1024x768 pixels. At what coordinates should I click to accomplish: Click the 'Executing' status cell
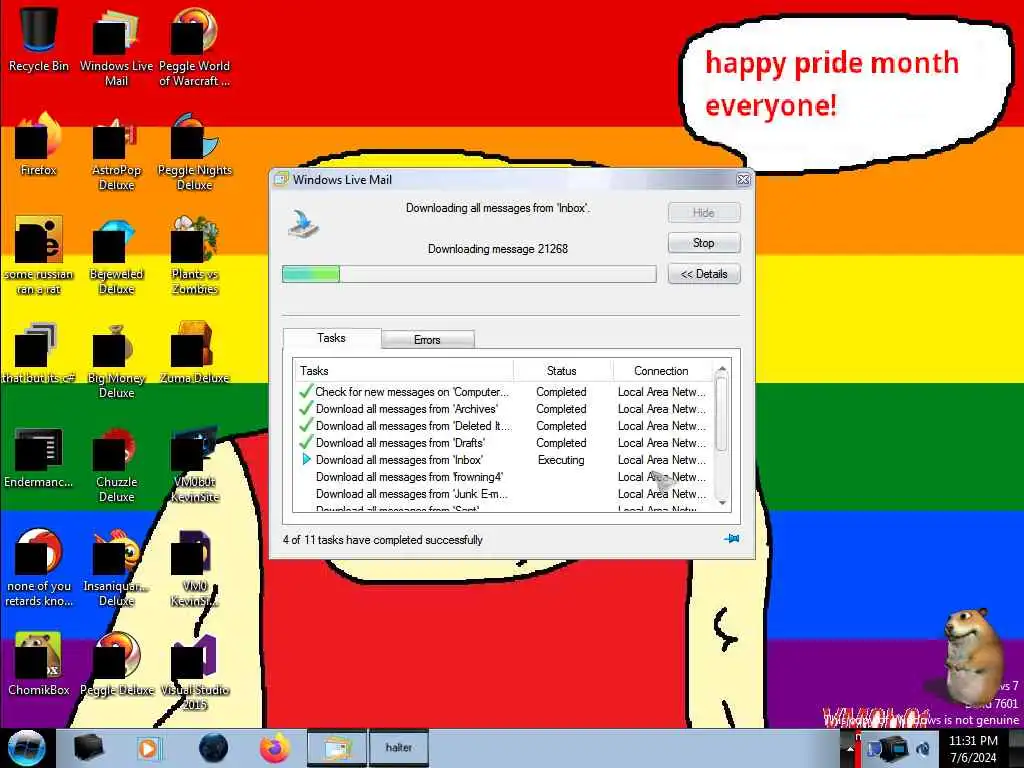pos(561,460)
